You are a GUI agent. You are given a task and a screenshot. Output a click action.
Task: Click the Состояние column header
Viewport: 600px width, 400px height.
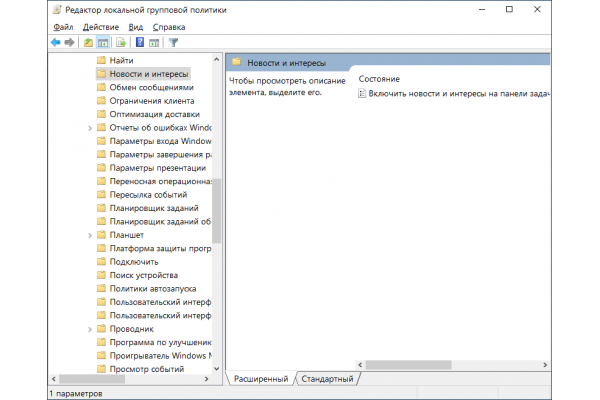[x=379, y=79]
